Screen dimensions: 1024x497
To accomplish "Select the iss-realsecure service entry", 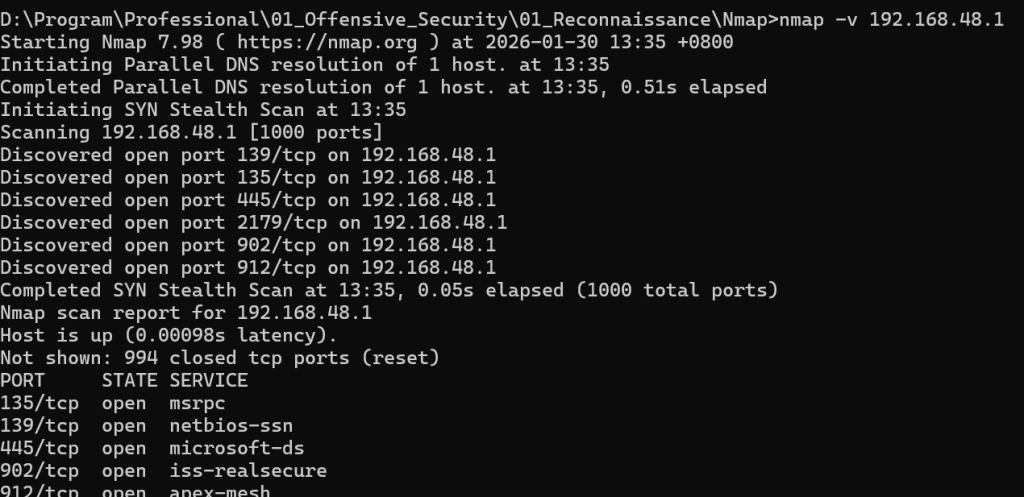I will tap(248, 470).
